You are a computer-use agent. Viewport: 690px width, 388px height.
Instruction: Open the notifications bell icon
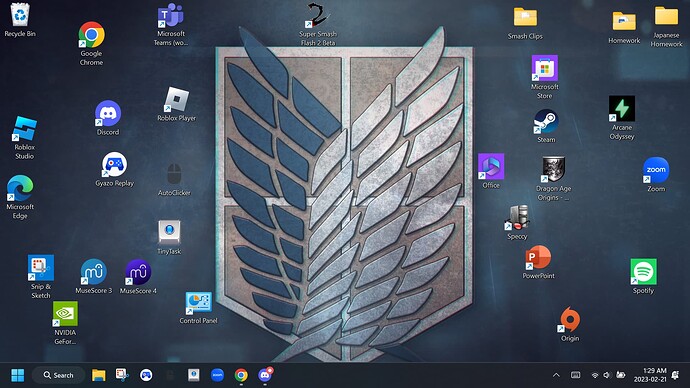point(675,375)
